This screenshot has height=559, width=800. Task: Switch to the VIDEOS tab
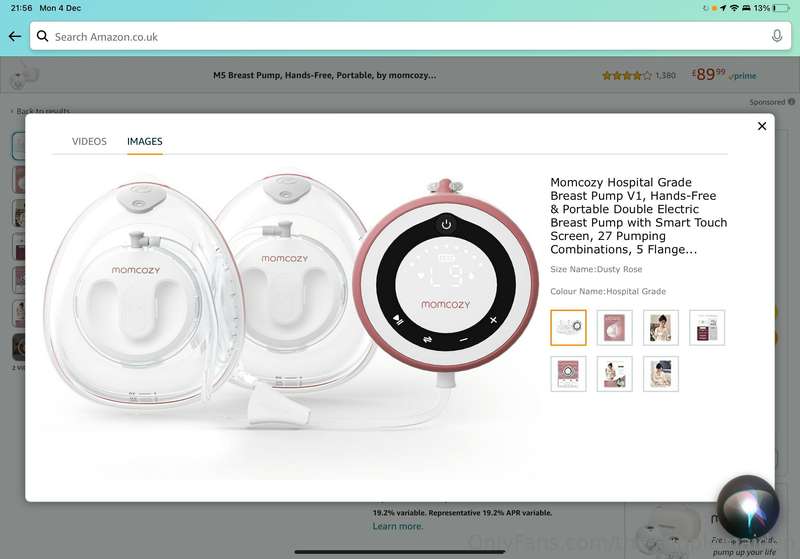click(x=89, y=141)
